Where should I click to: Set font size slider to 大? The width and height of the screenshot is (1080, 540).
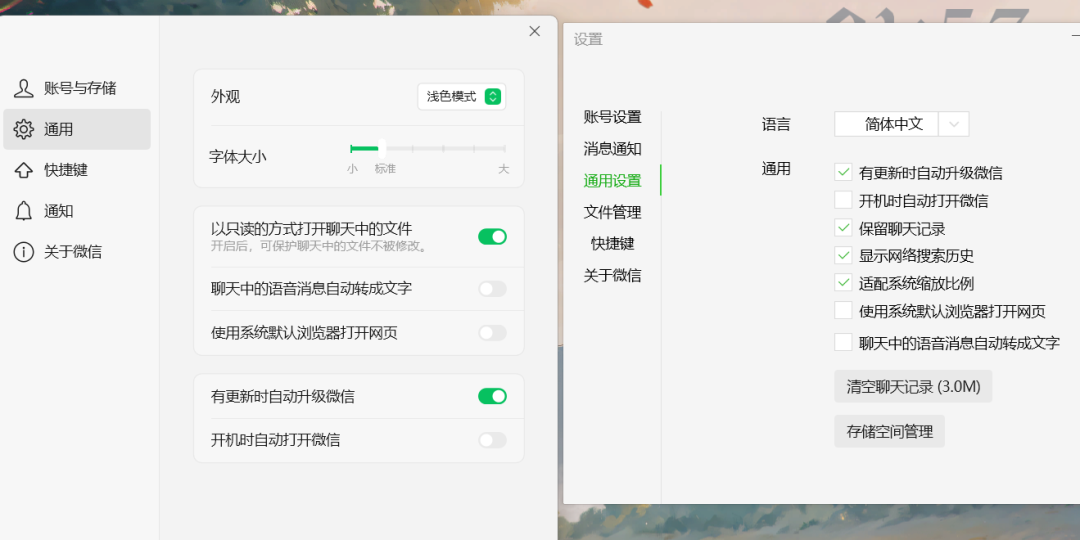click(x=504, y=148)
